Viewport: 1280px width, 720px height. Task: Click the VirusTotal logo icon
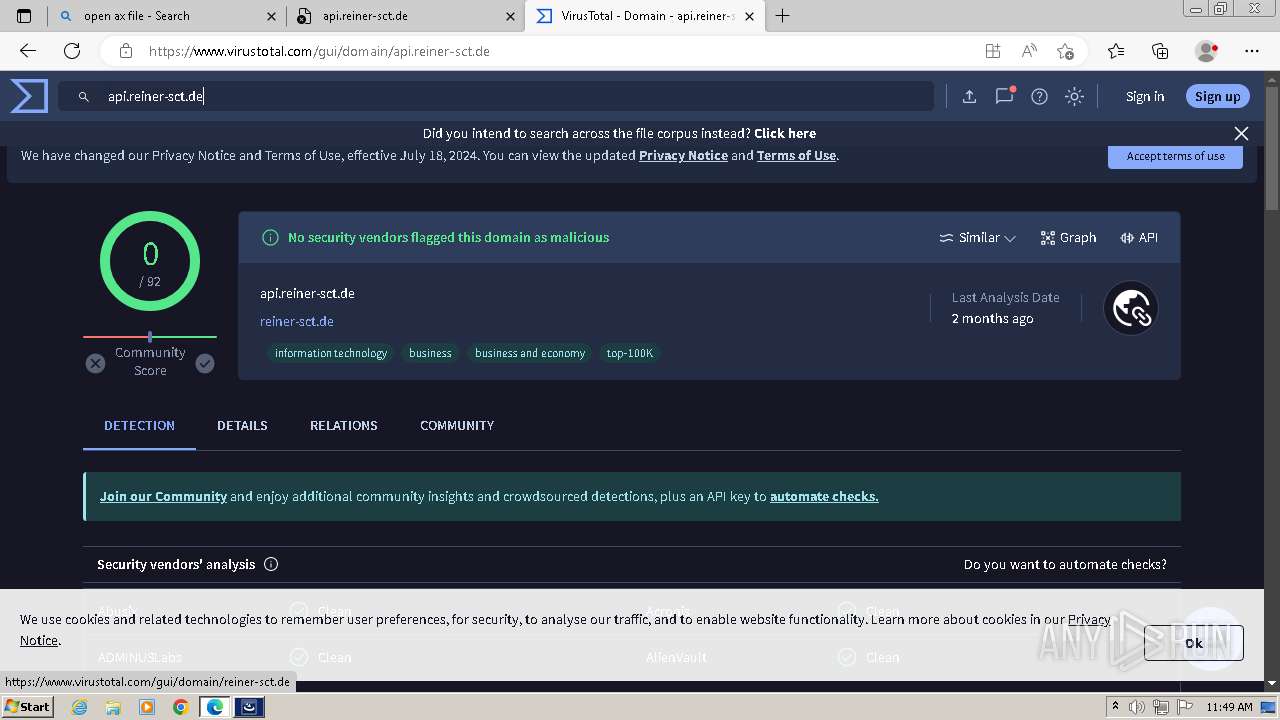click(29, 96)
